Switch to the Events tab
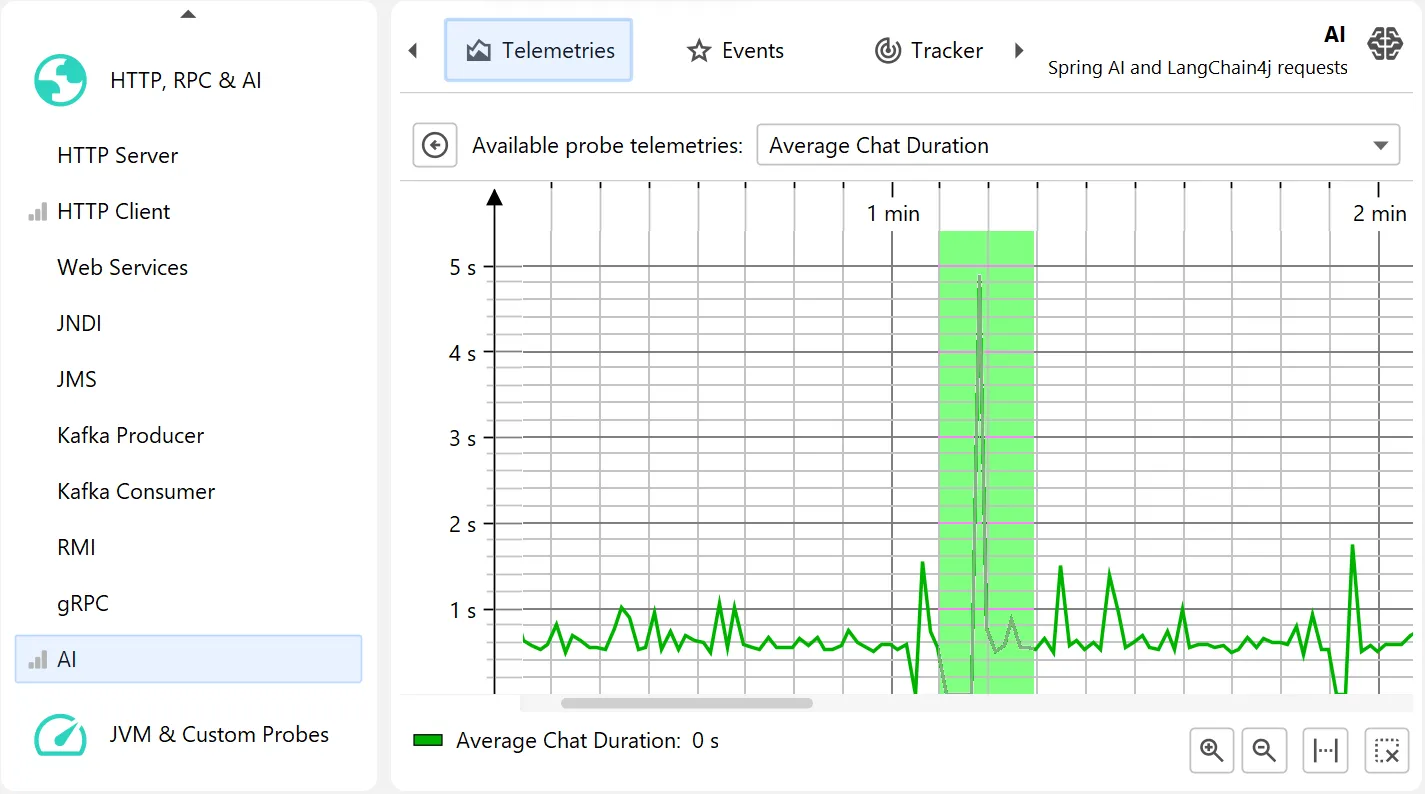 click(735, 50)
